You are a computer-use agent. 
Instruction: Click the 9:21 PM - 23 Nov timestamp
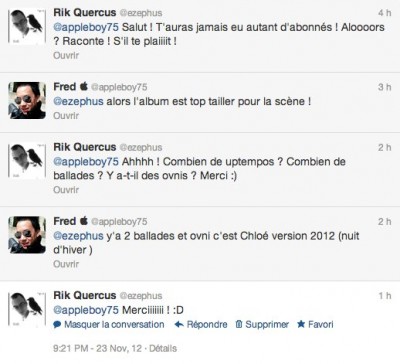tap(97, 348)
